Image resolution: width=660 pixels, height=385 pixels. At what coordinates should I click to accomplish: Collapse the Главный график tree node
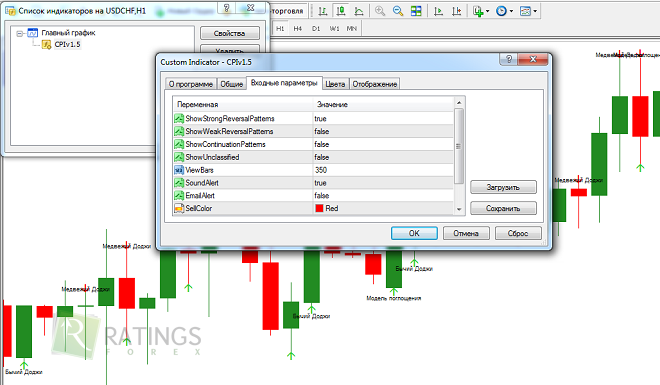[x=19, y=33]
